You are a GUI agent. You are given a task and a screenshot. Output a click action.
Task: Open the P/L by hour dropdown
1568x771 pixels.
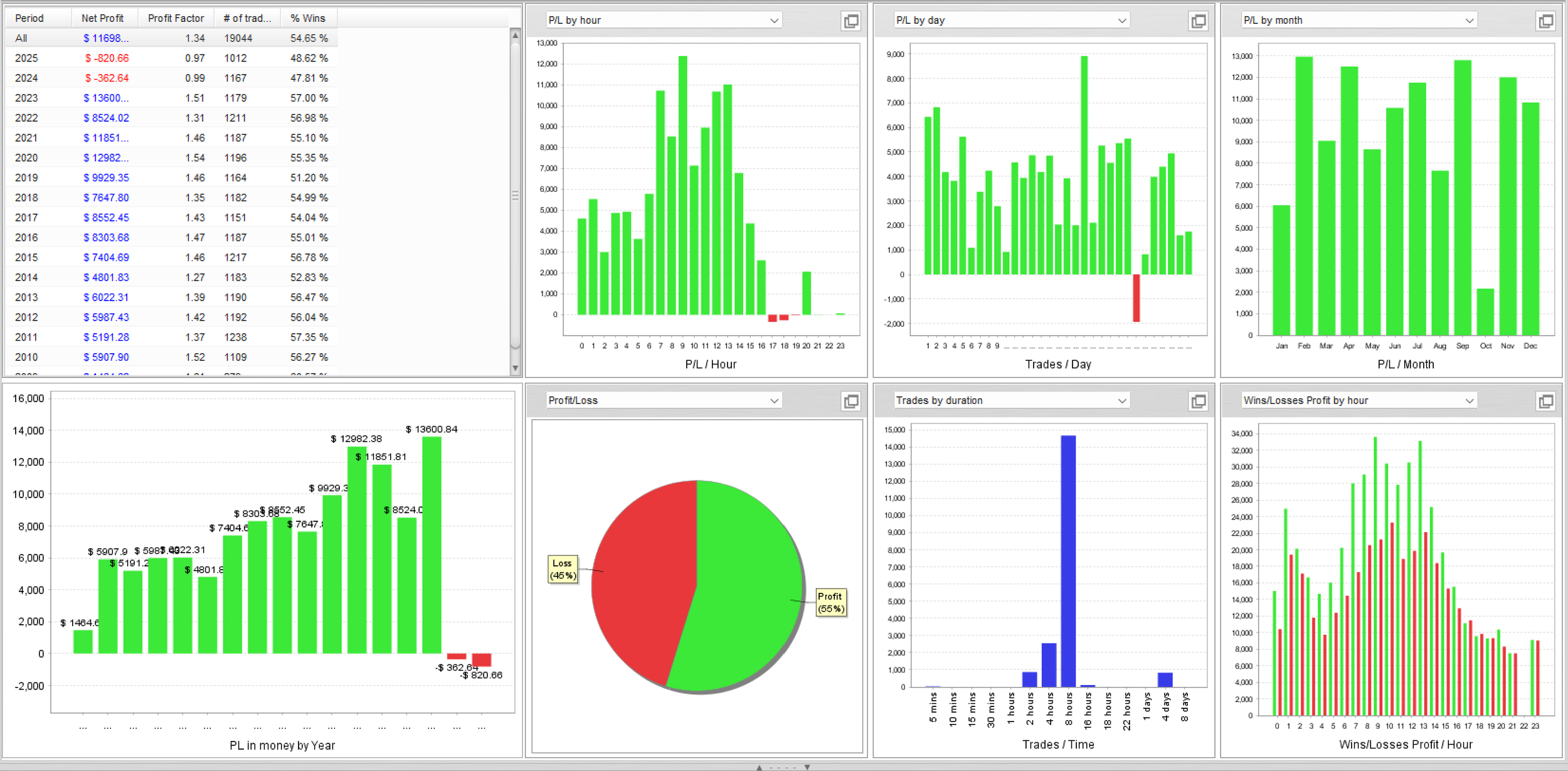(x=774, y=21)
